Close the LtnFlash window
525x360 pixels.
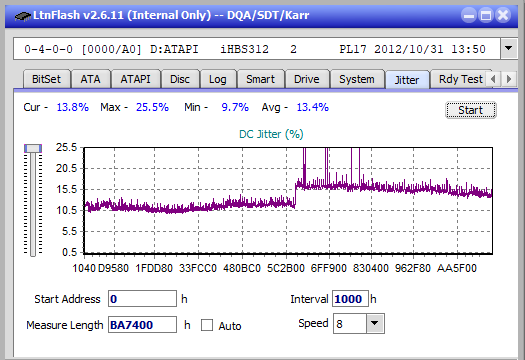[x=503, y=15]
